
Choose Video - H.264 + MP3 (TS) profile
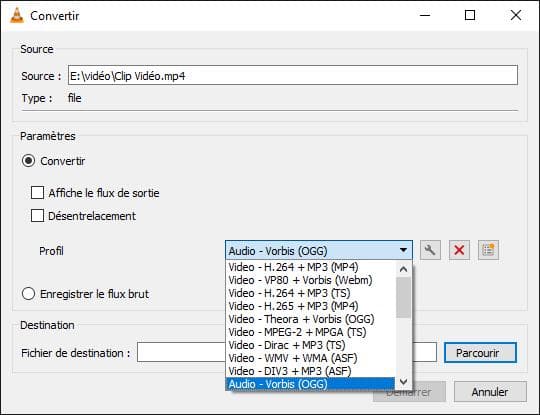click(310, 293)
